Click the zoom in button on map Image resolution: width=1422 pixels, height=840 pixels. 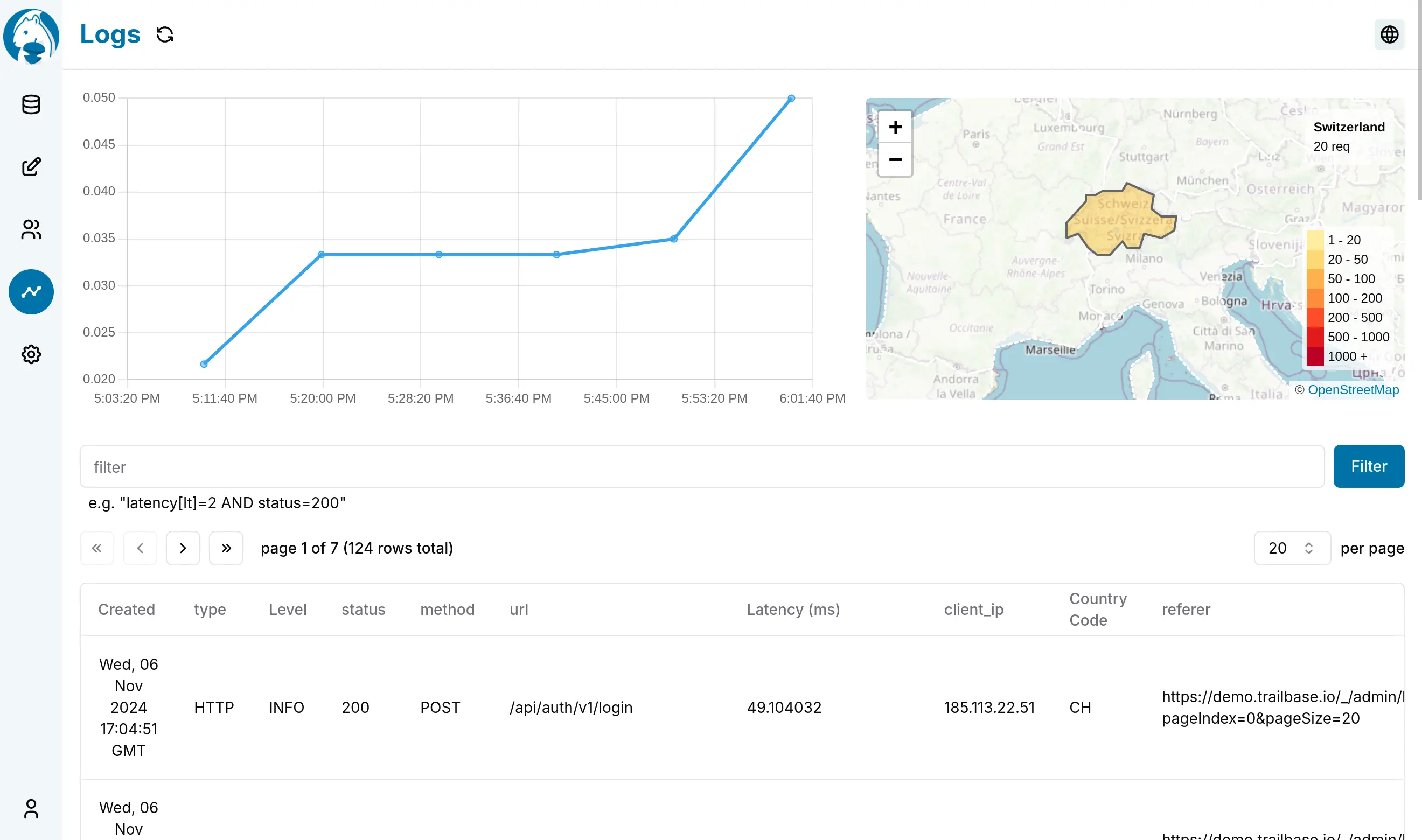tap(896, 127)
